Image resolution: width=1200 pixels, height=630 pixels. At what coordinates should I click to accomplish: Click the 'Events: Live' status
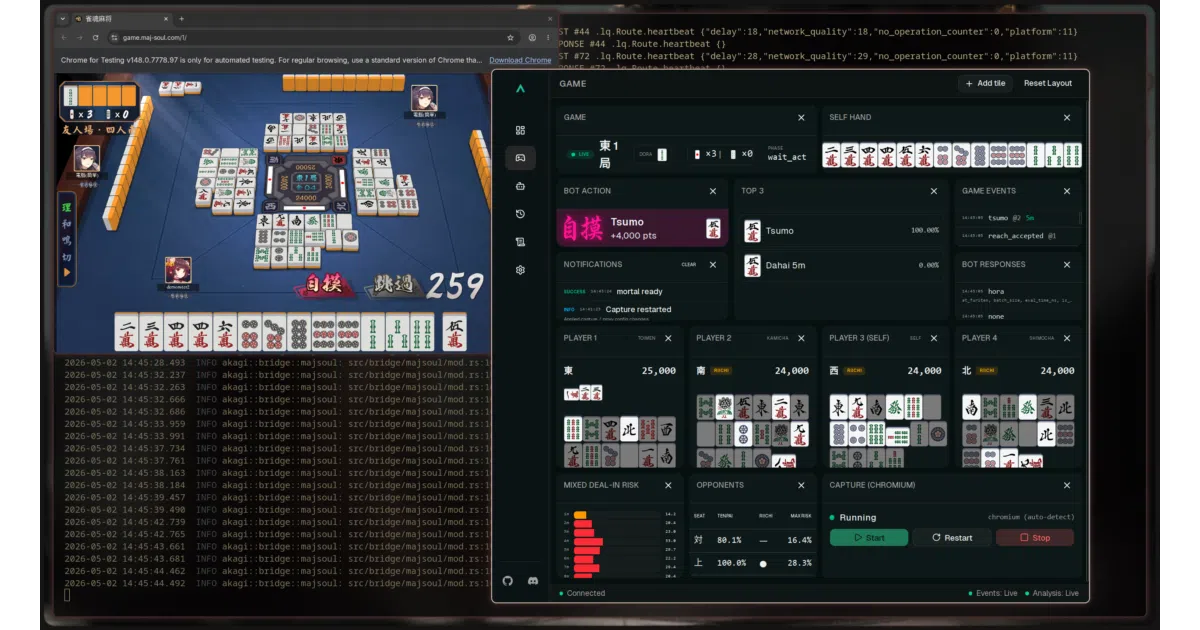993,593
